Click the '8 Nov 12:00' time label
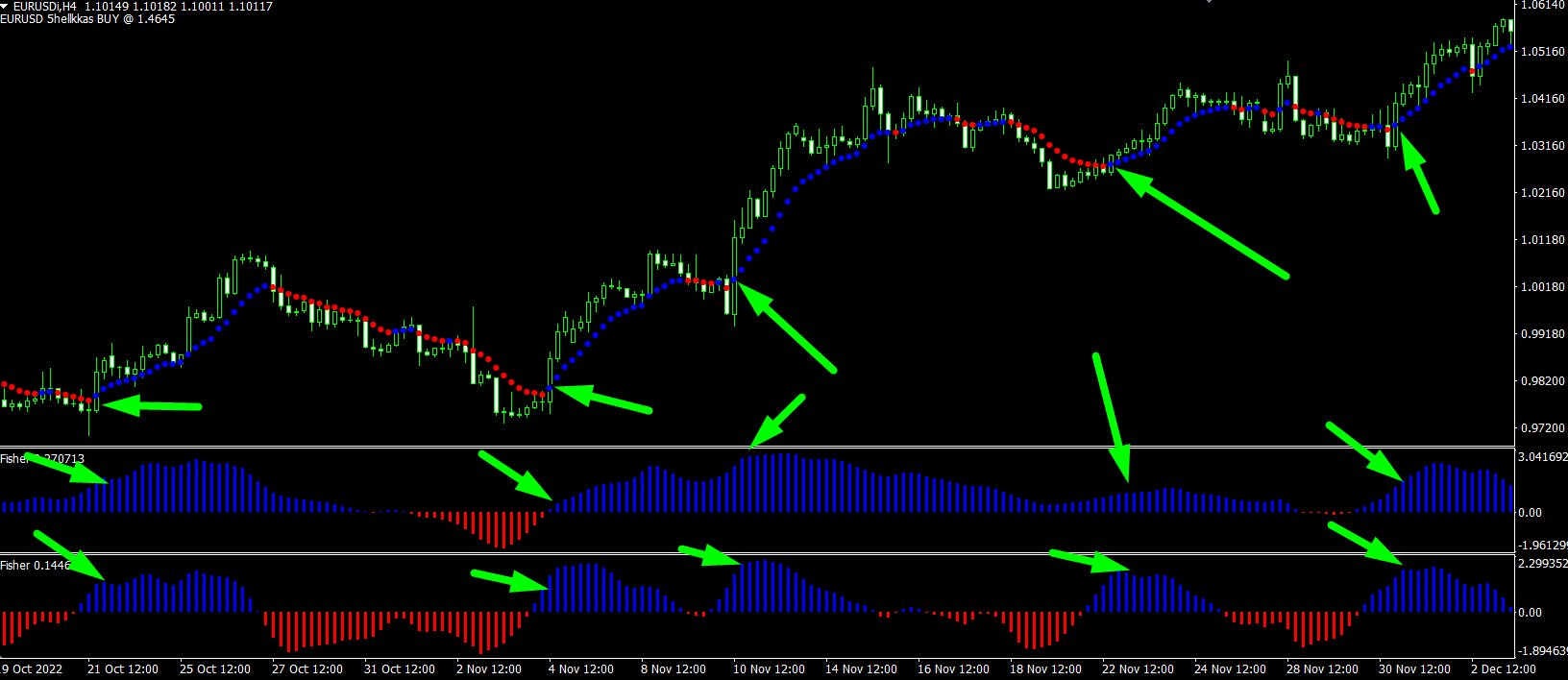Screen dimensions: 1568x680 tap(674, 669)
